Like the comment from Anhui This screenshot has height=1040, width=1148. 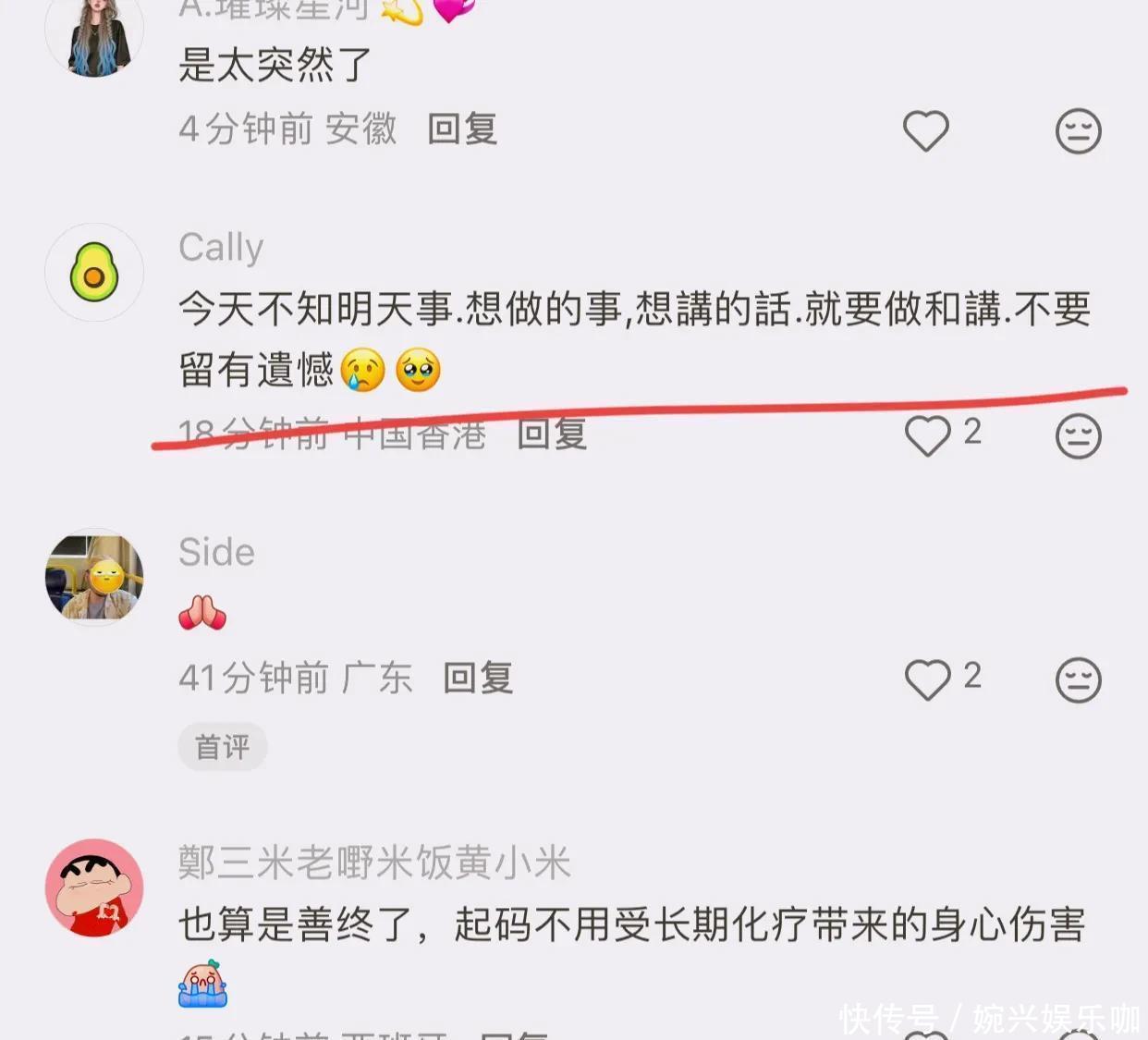[x=925, y=130]
